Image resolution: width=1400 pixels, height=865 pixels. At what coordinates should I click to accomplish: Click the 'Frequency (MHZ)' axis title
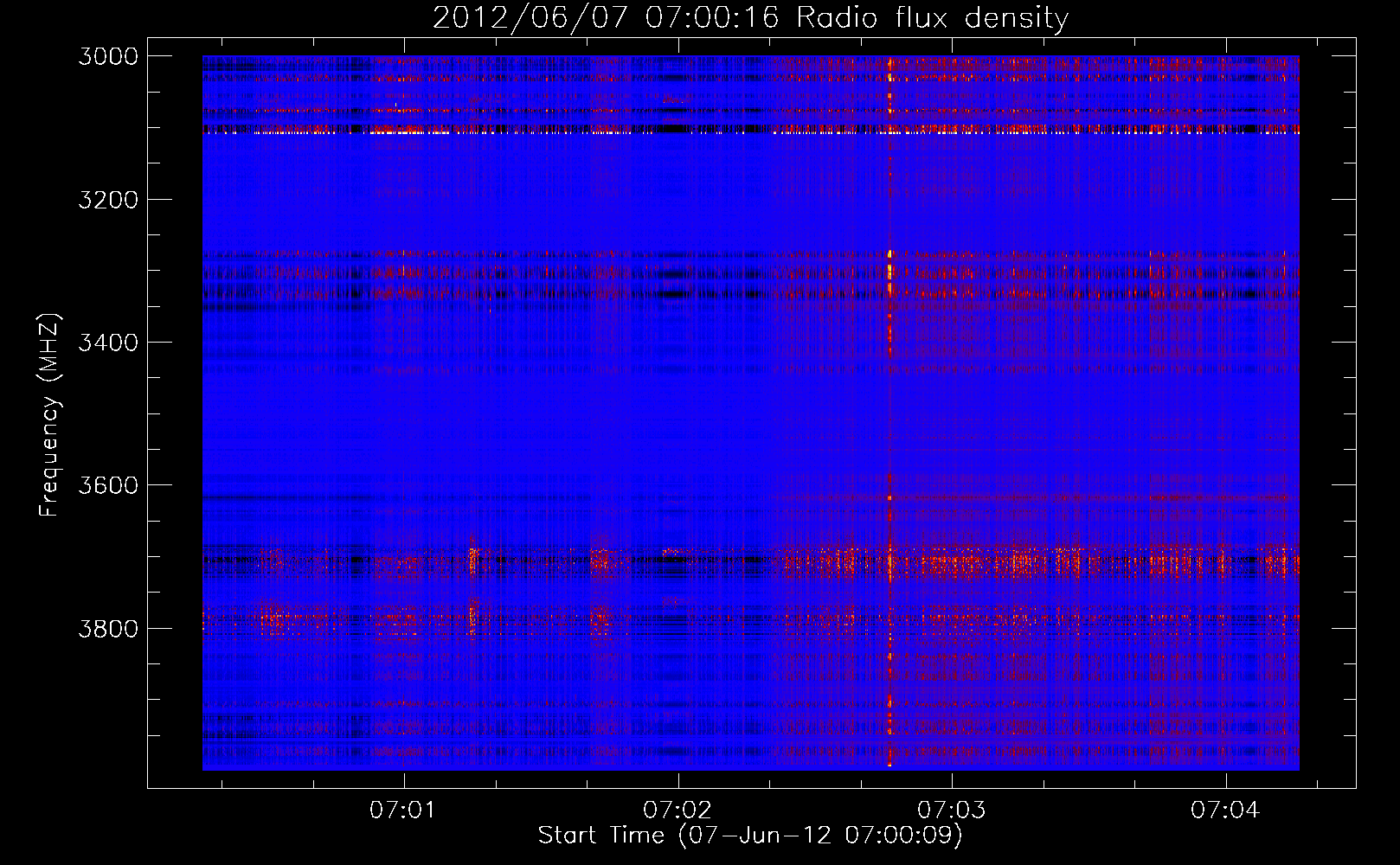[x=49, y=414]
